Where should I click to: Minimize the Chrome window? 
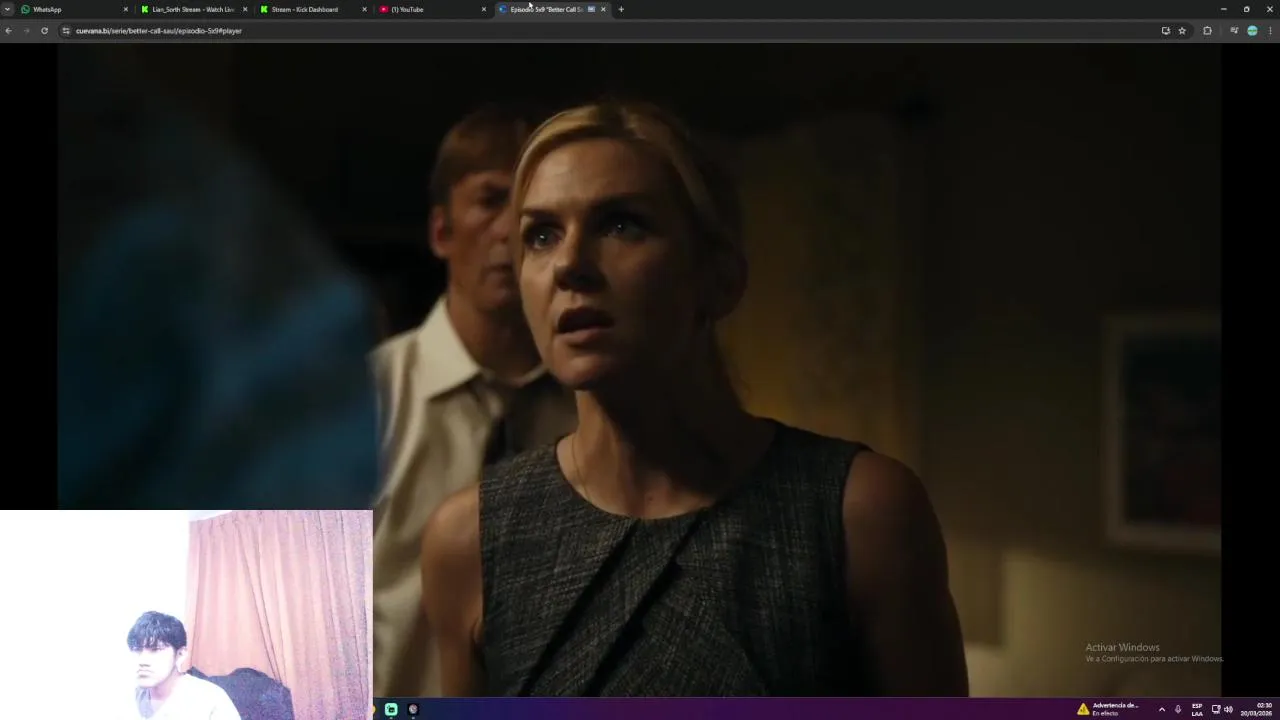coord(1223,9)
